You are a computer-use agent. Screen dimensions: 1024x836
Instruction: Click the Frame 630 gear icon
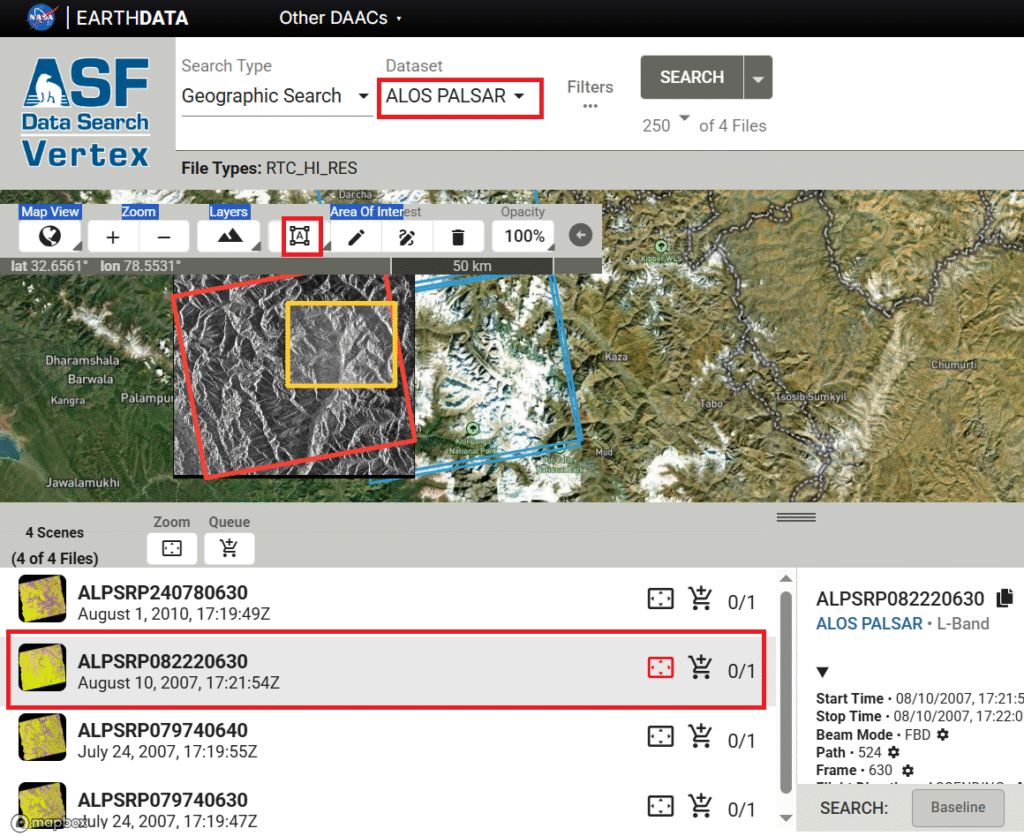click(x=908, y=771)
